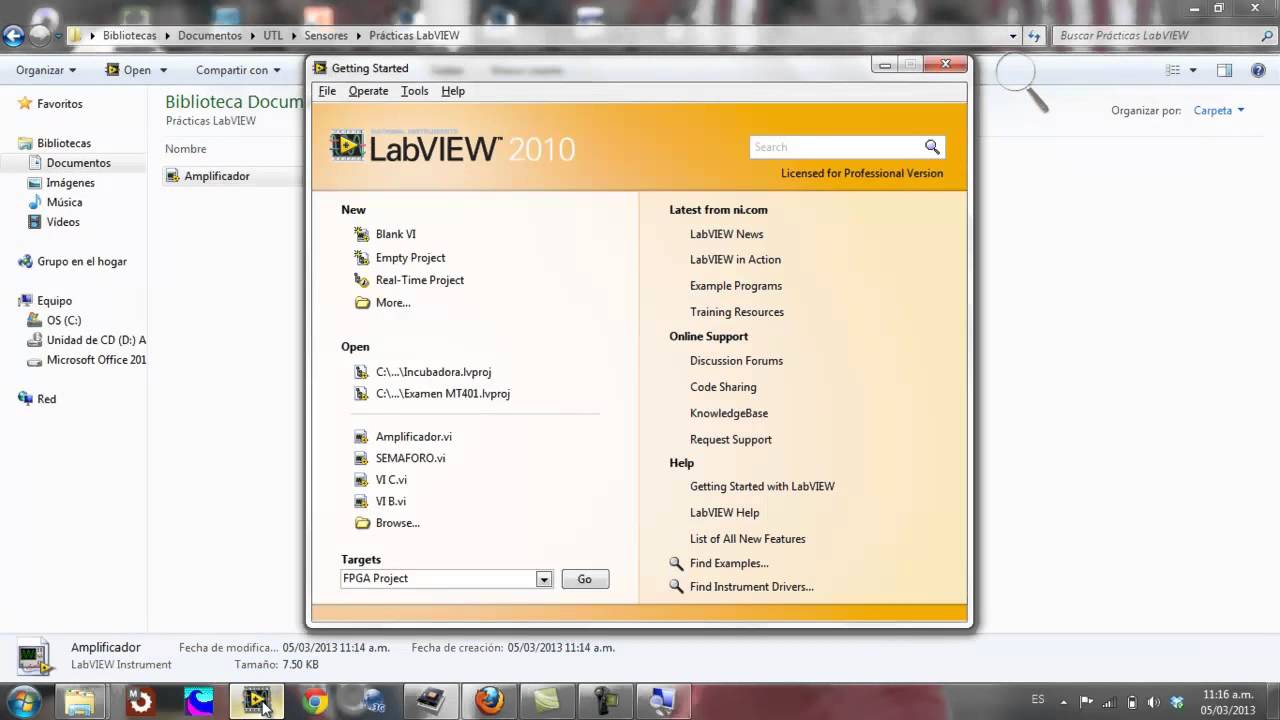The image size is (1280, 720).
Task: Open the Discussion Forums link
Action: (x=736, y=361)
